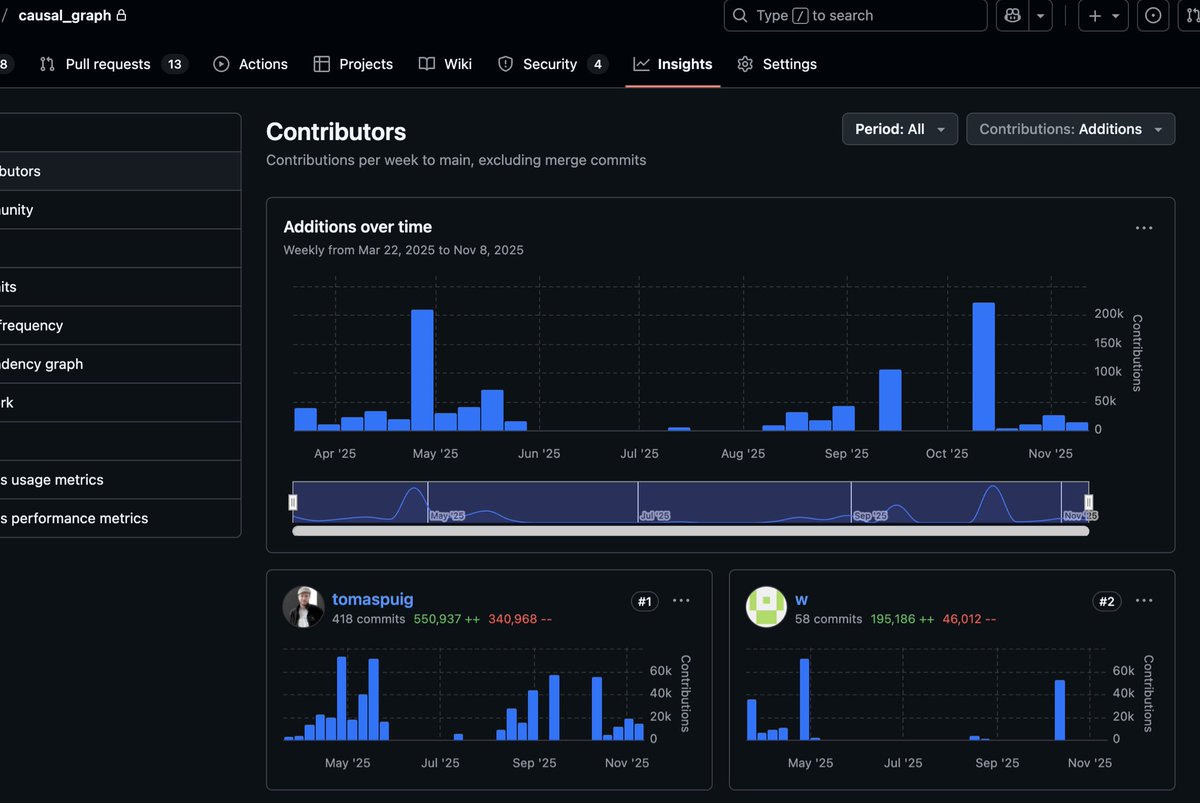This screenshot has width=1200, height=803.
Task: Click tomaspuig's profile avatar
Action: coord(303,607)
